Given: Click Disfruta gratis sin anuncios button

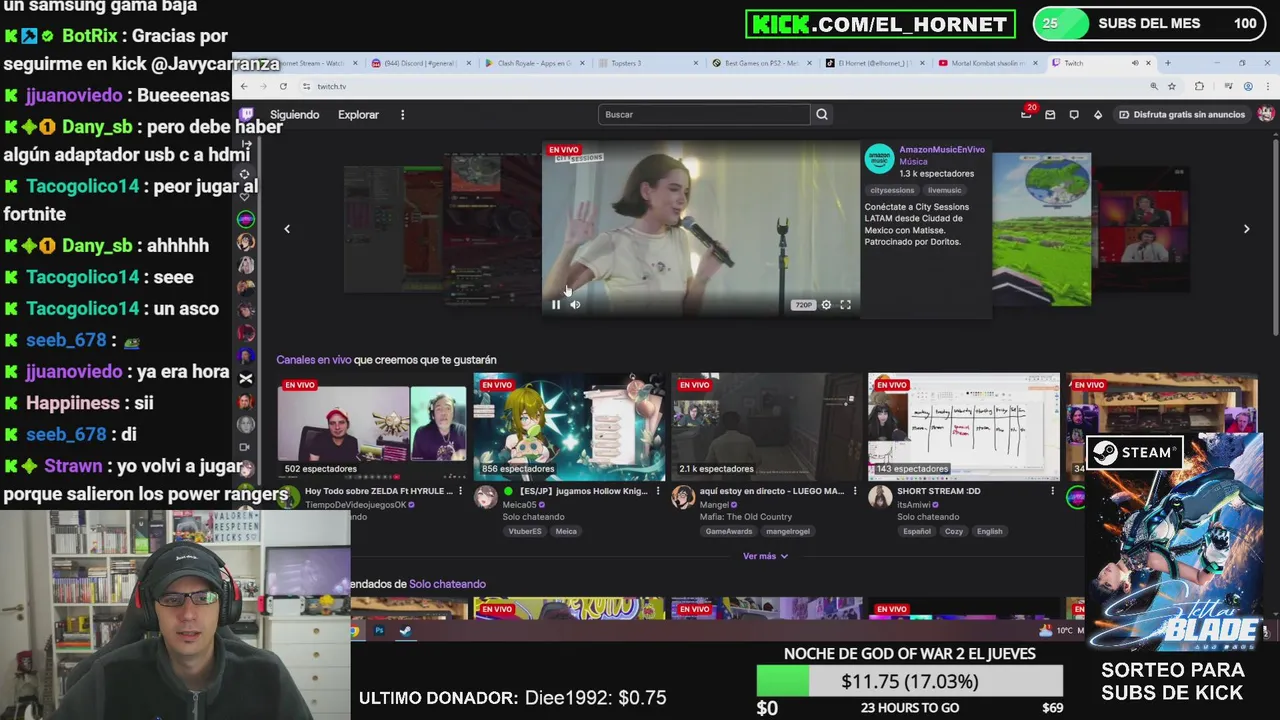Looking at the screenshot, I should pyautogui.click(x=1181, y=115).
